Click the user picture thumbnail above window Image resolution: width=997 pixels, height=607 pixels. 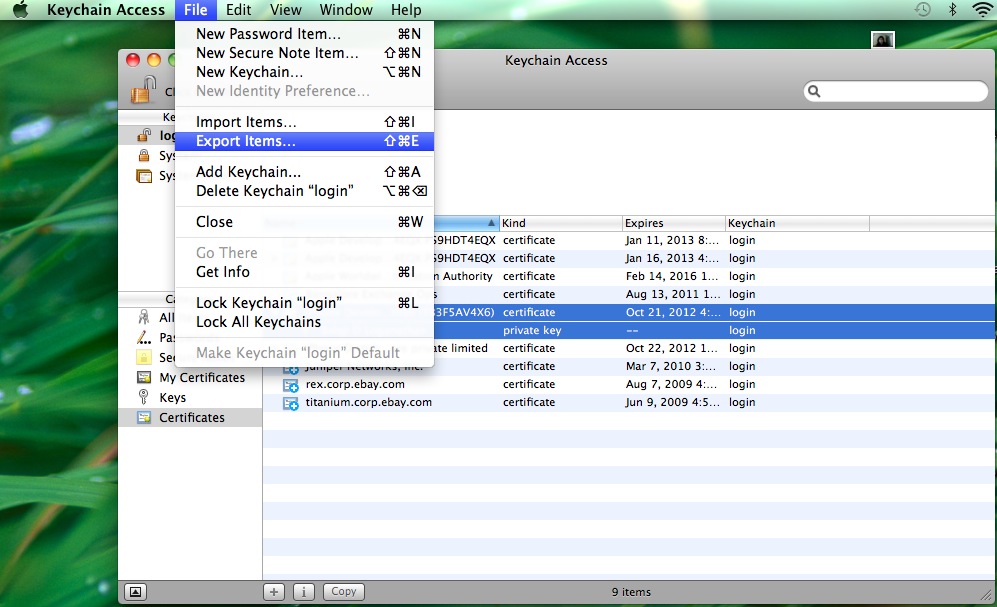[x=883, y=40]
